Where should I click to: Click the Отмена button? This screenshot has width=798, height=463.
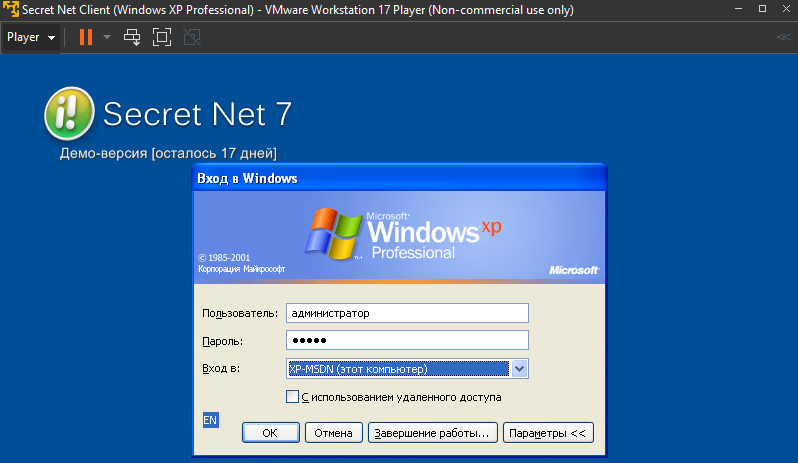[333, 433]
